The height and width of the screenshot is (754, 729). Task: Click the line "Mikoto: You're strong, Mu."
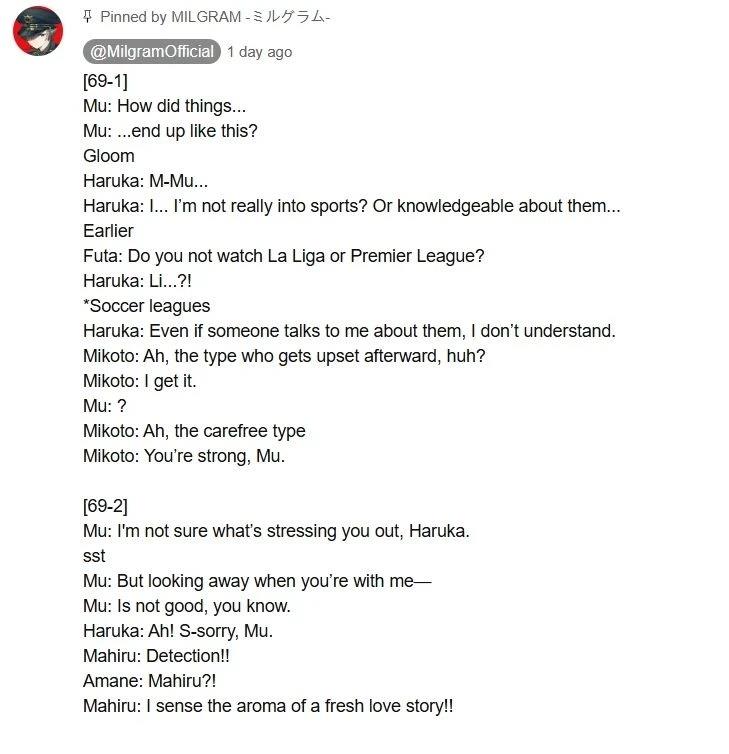pyautogui.click(x=184, y=456)
